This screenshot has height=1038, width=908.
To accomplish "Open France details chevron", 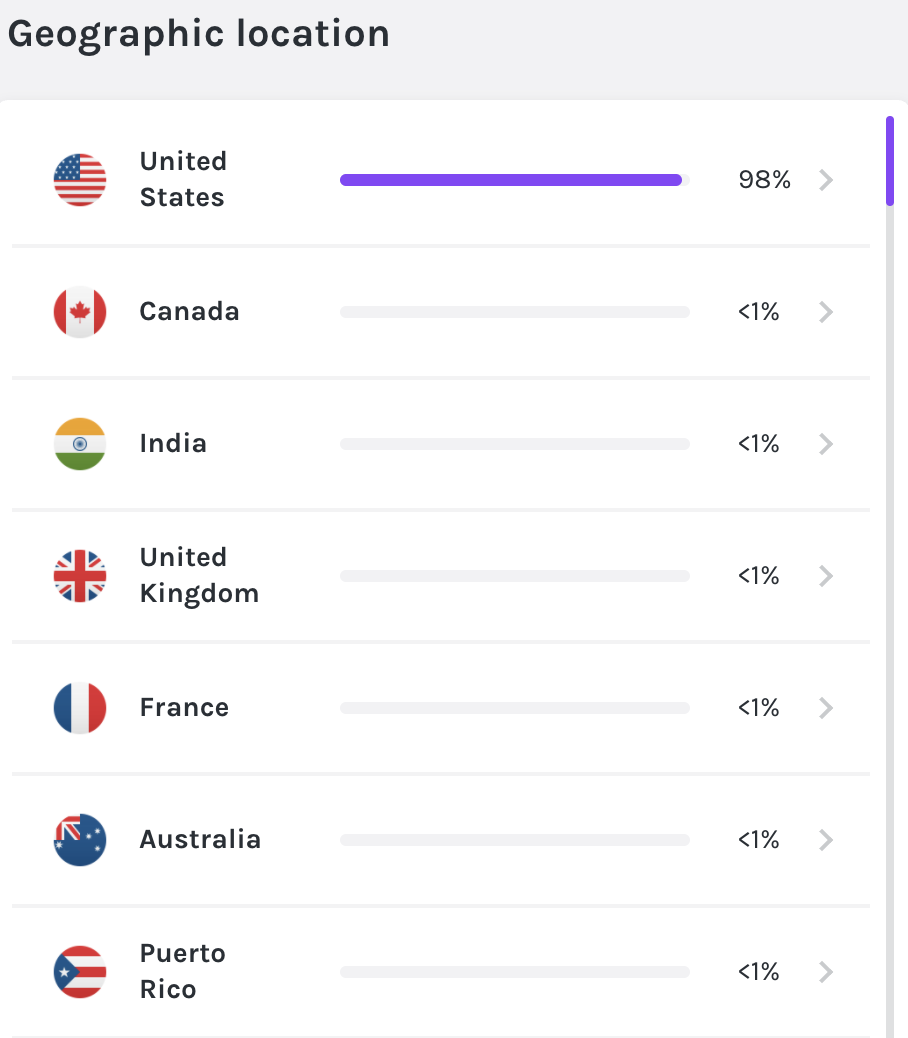I will point(826,708).
